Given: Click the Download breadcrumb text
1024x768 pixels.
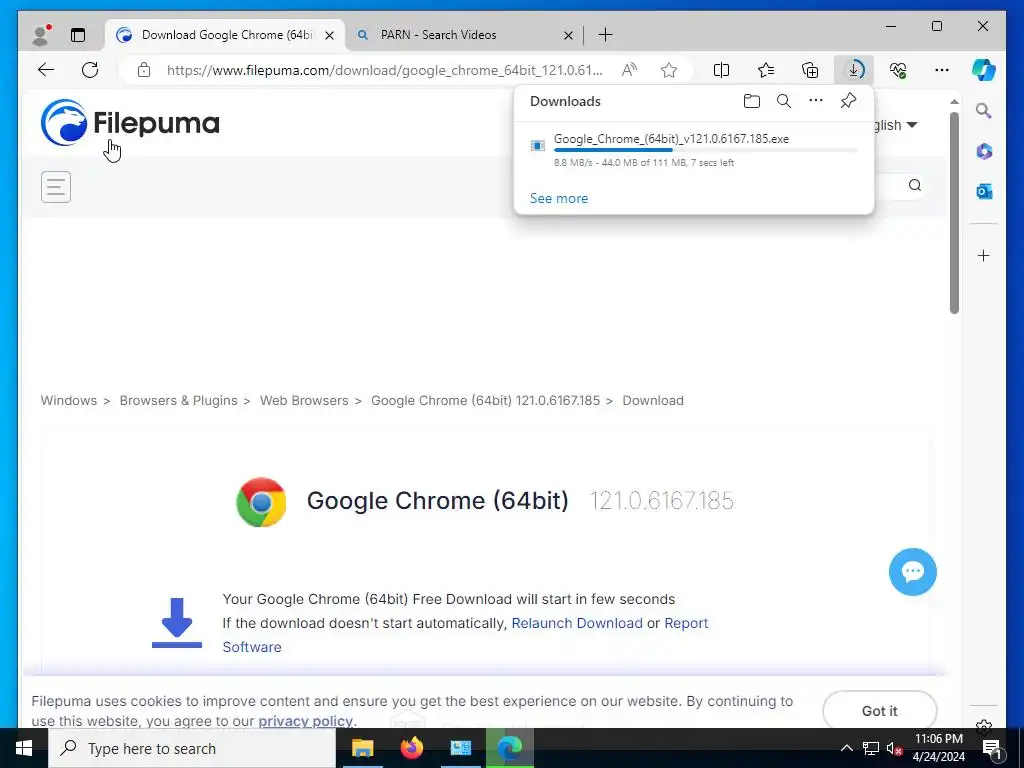Looking at the screenshot, I should coord(653,401).
